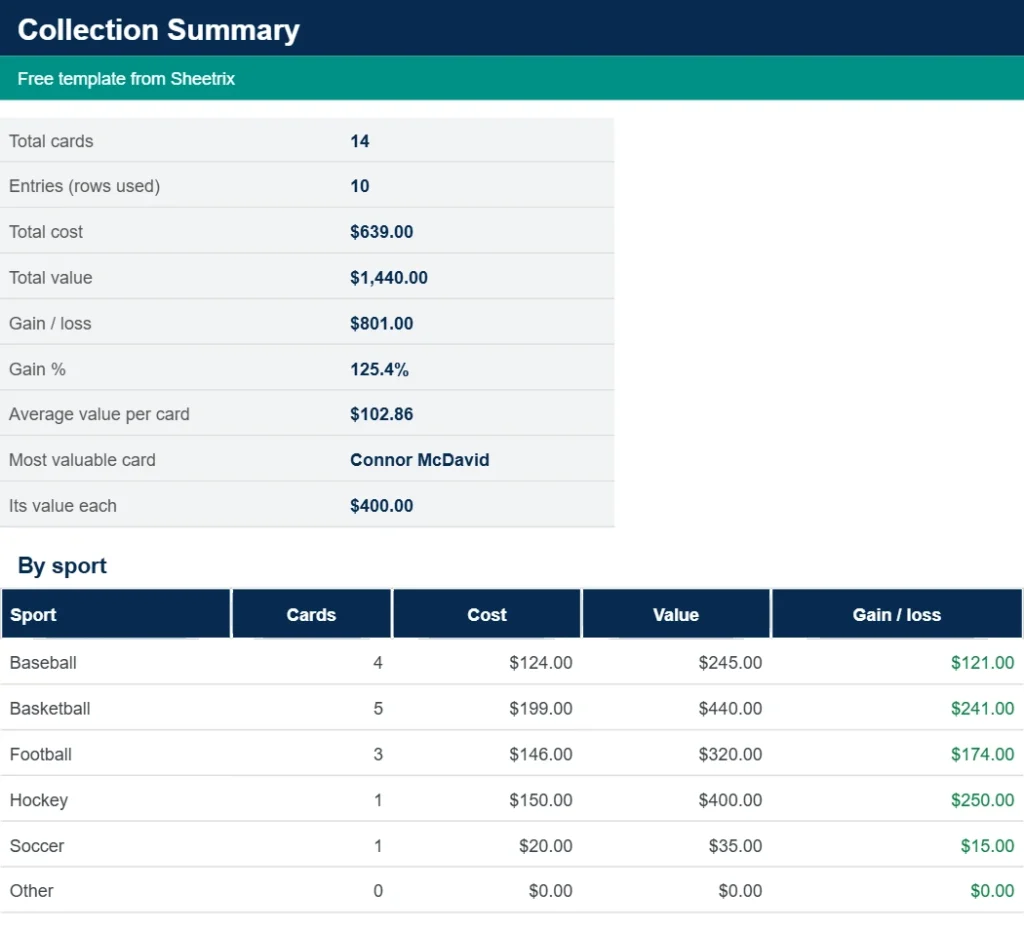Click Basketball value $440.00
1024x931 pixels.
click(x=730, y=708)
